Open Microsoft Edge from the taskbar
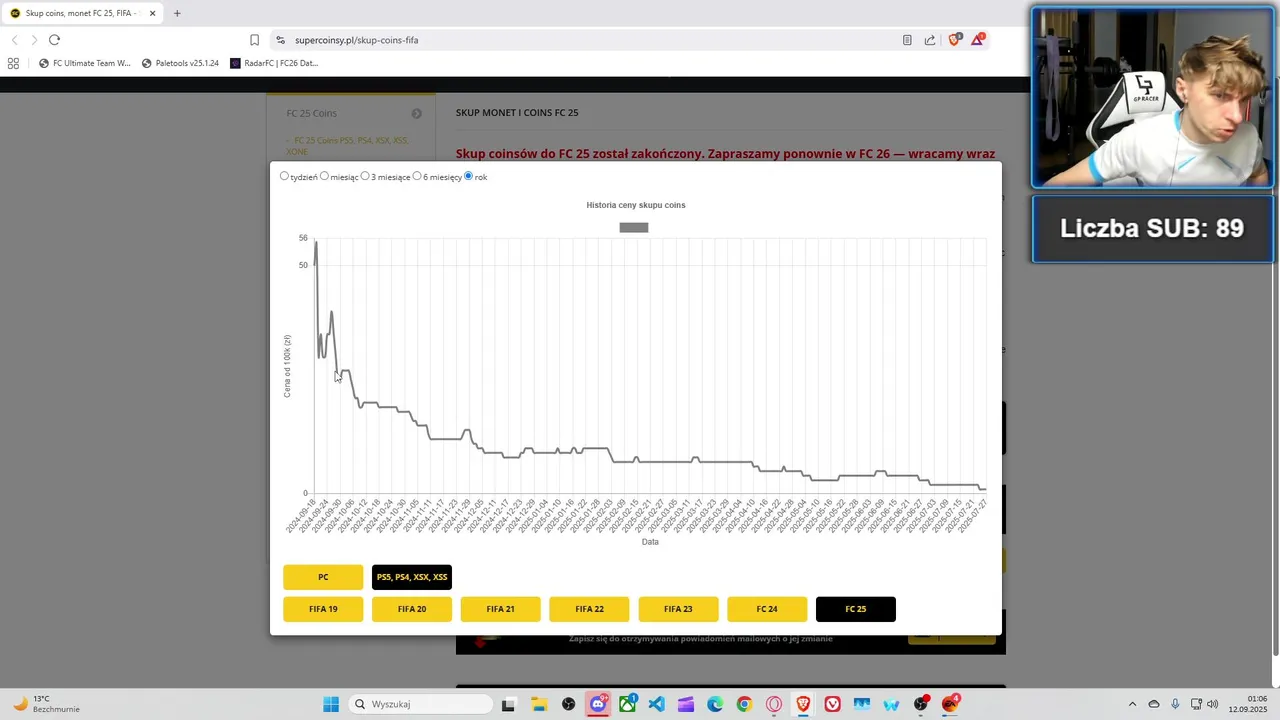Viewport: 1280px width, 720px height. click(x=715, y=704)
